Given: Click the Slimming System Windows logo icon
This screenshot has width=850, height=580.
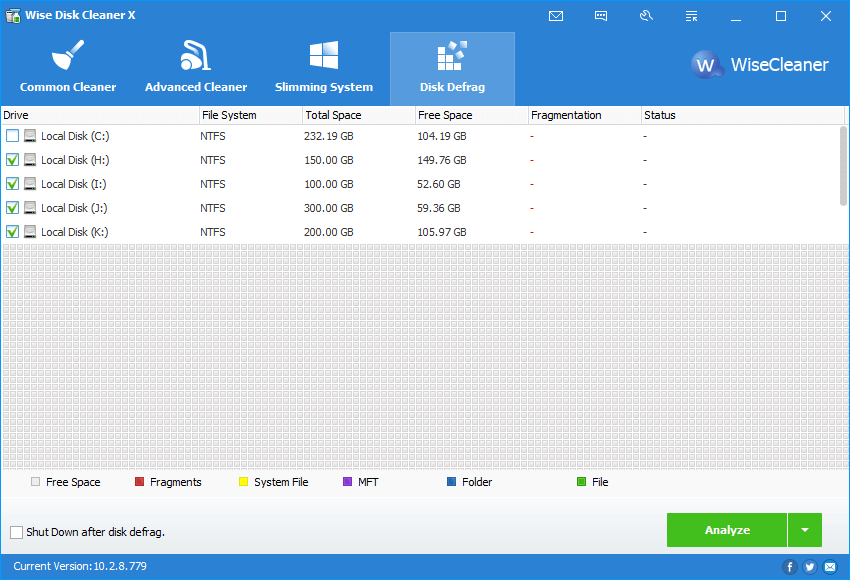Looking at the screenshot, I should click(324, 55).
